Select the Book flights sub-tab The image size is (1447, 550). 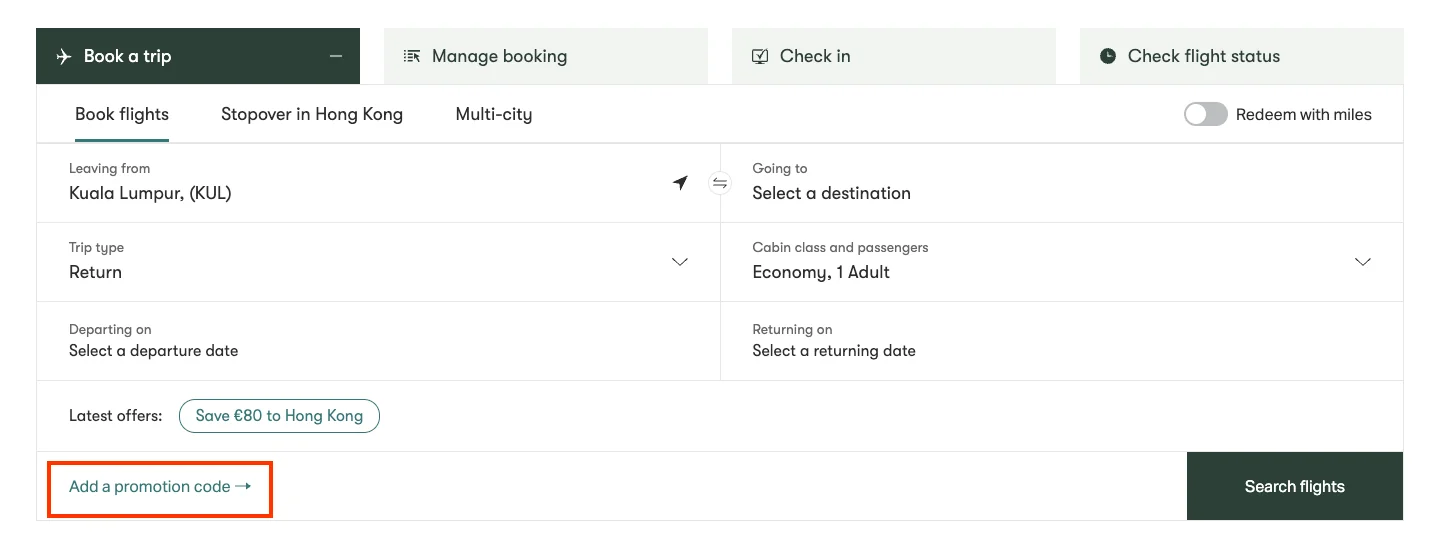122,114
